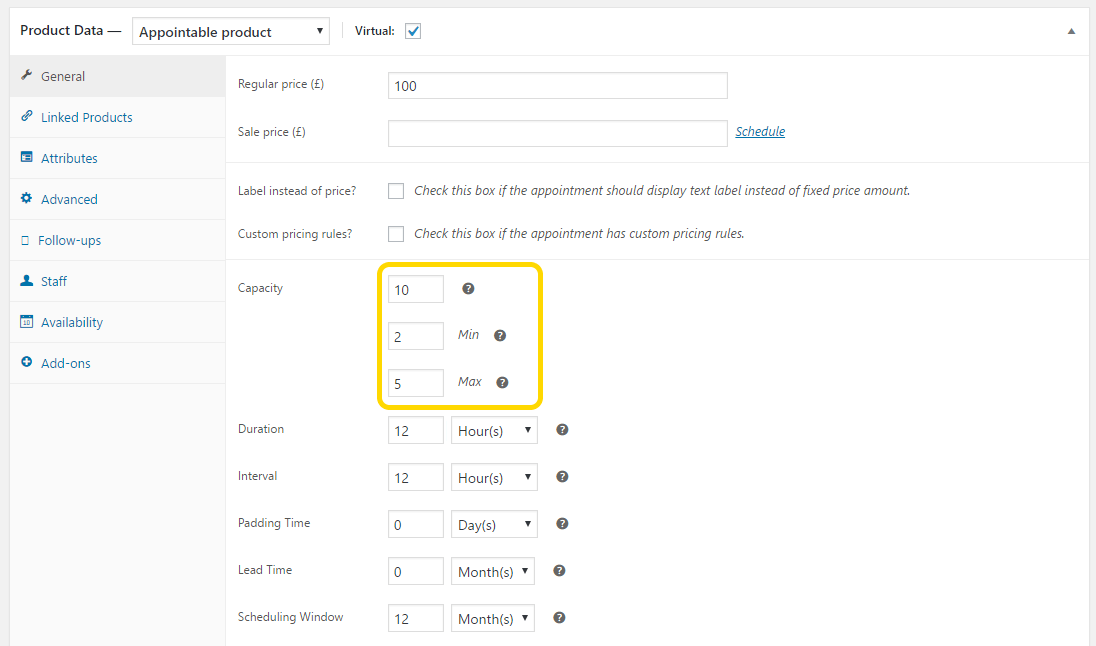The height and width of the screenshot is (646, 1096).
Task: Switch to the Linked Products tab
Action: click(x=117, y=117)
